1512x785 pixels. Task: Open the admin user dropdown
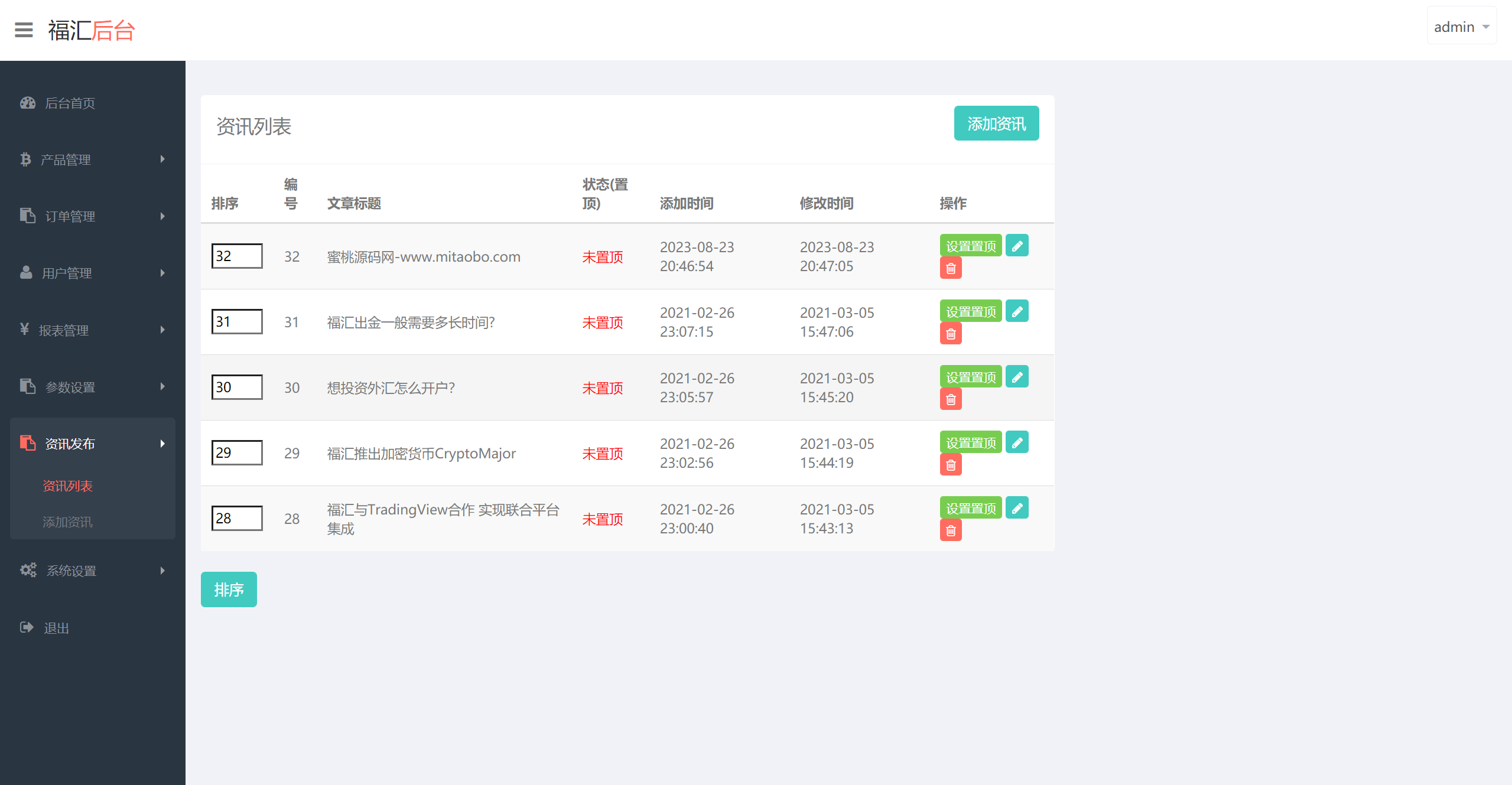click(x=1461, y=27)
